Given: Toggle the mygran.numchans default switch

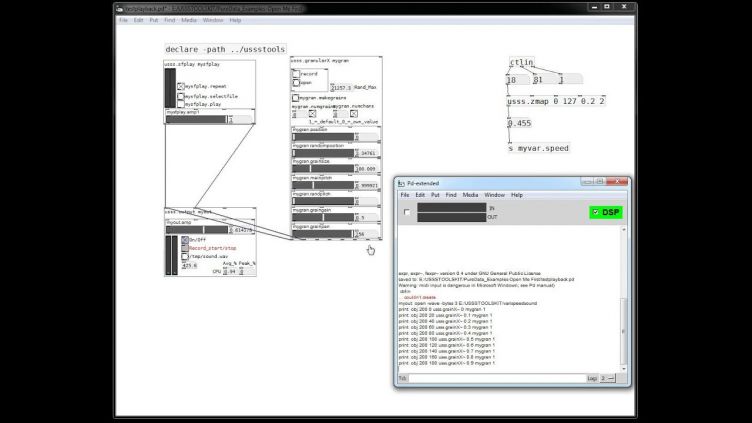Looking at the screenshot, I should 353,114.
